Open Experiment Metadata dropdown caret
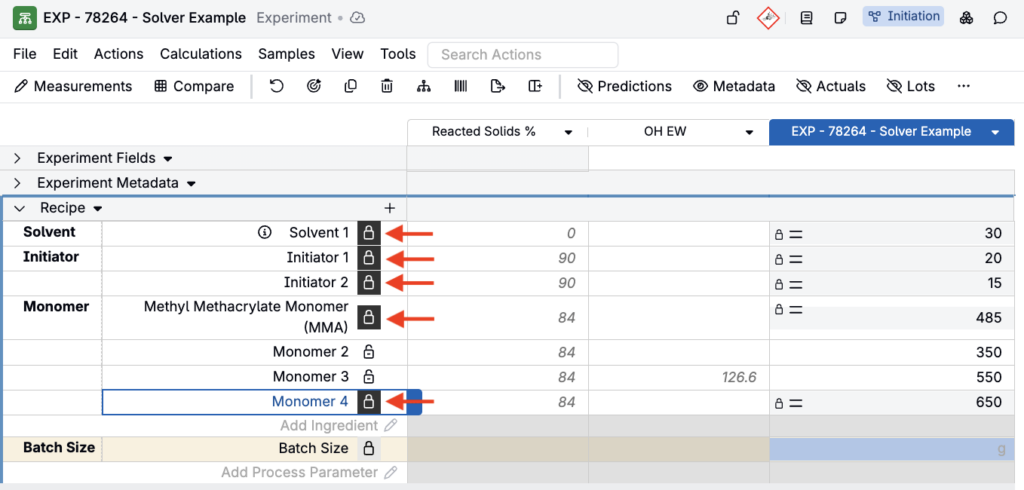The width and height of the screenshot is (1024, 490). (x=191, y=184)
